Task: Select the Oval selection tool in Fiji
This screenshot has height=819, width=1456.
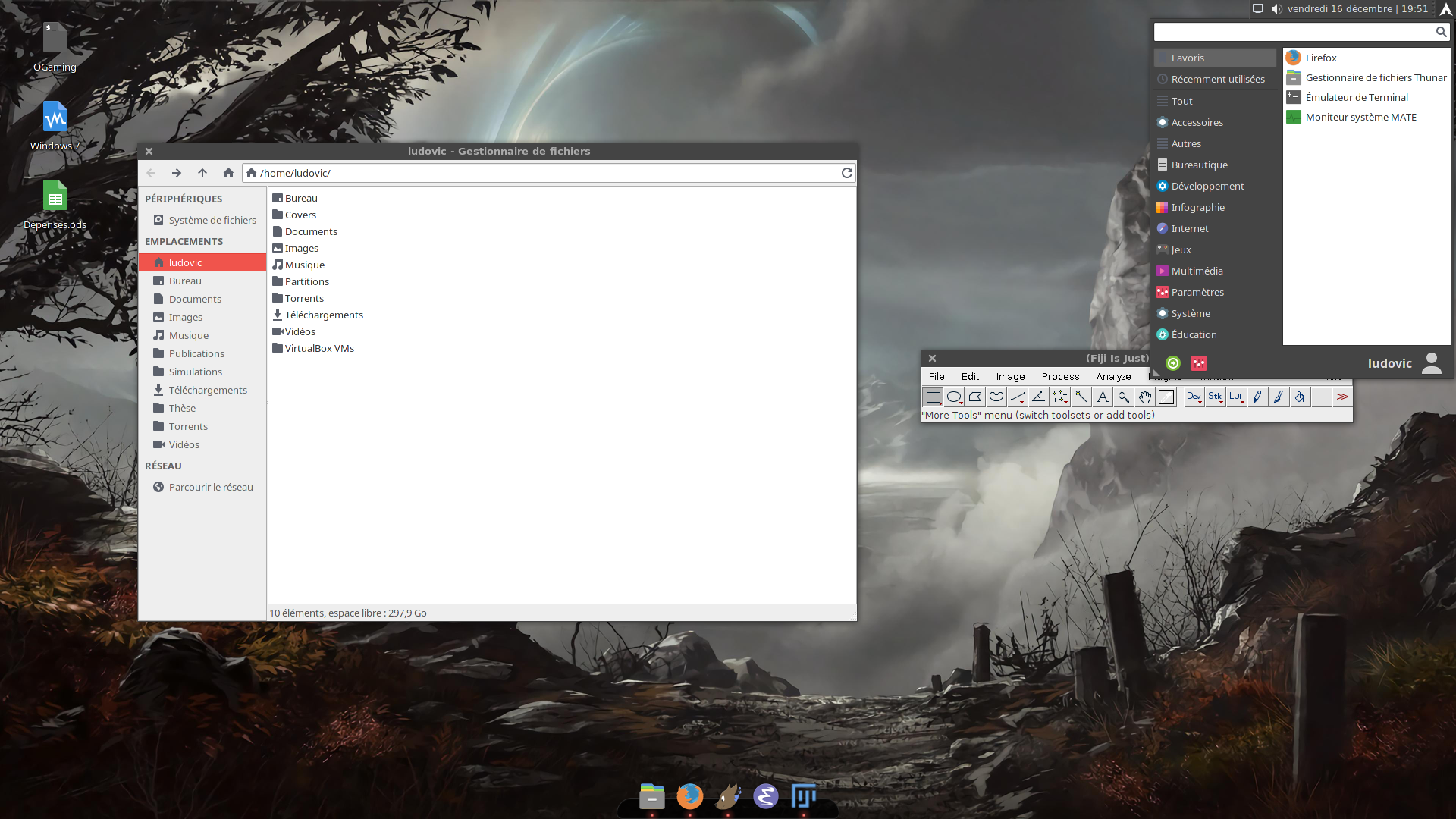Action: click(x=954, y=397)
